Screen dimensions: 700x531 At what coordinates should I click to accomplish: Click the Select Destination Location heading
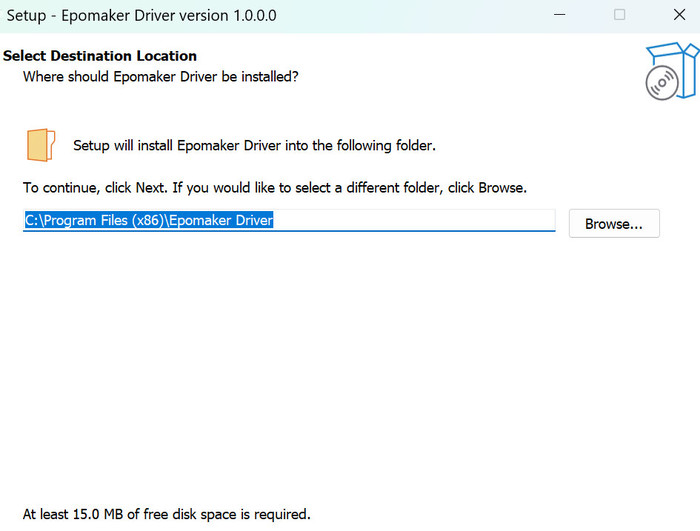click(100, 56)
